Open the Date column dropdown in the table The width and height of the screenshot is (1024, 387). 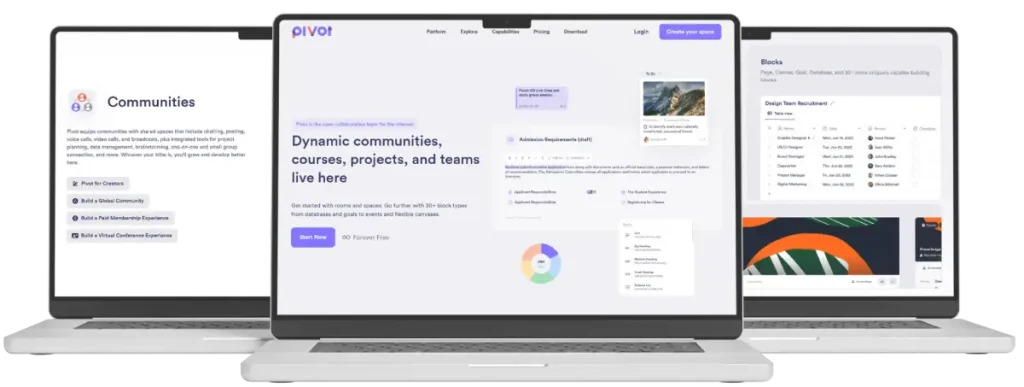point(859,129)
